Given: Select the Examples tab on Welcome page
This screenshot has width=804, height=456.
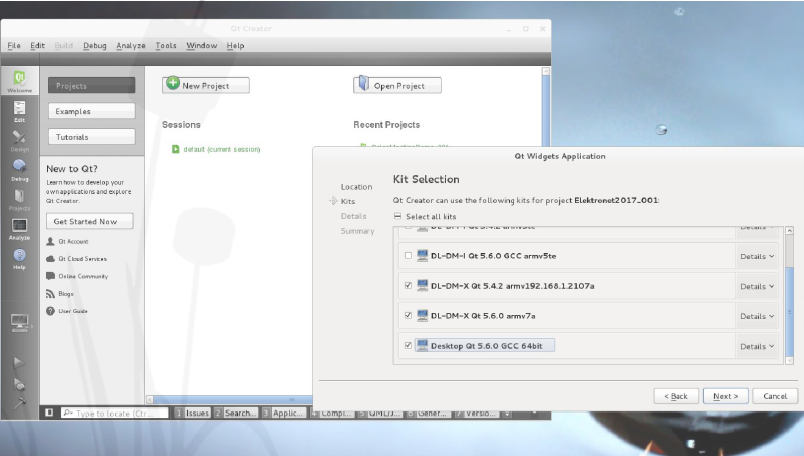Looking at the screenshot, I should click(92, 111).
